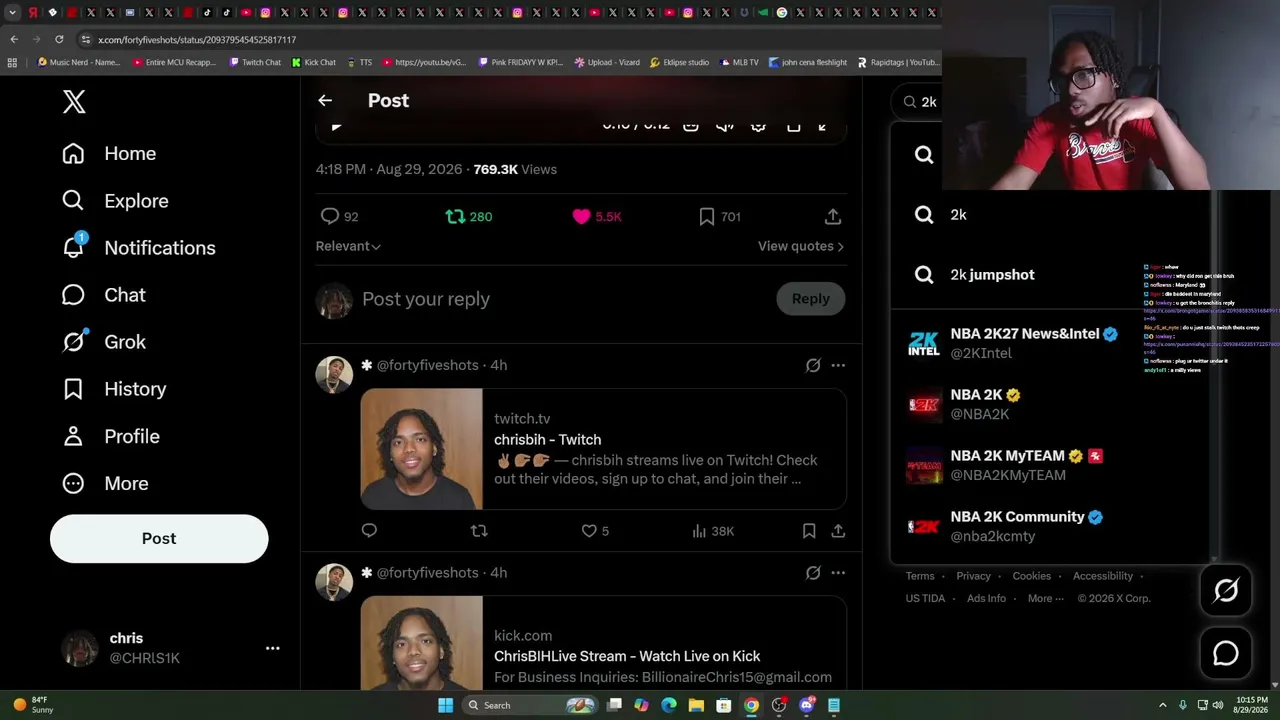Viewport: 1280px width, 720px height.
Task: Open Microsoft Edge from the taskbar
Action: (669, 705)
